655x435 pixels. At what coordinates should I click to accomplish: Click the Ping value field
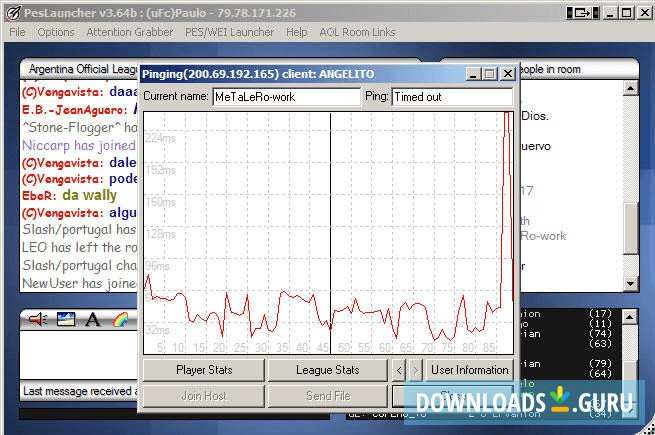452,97
